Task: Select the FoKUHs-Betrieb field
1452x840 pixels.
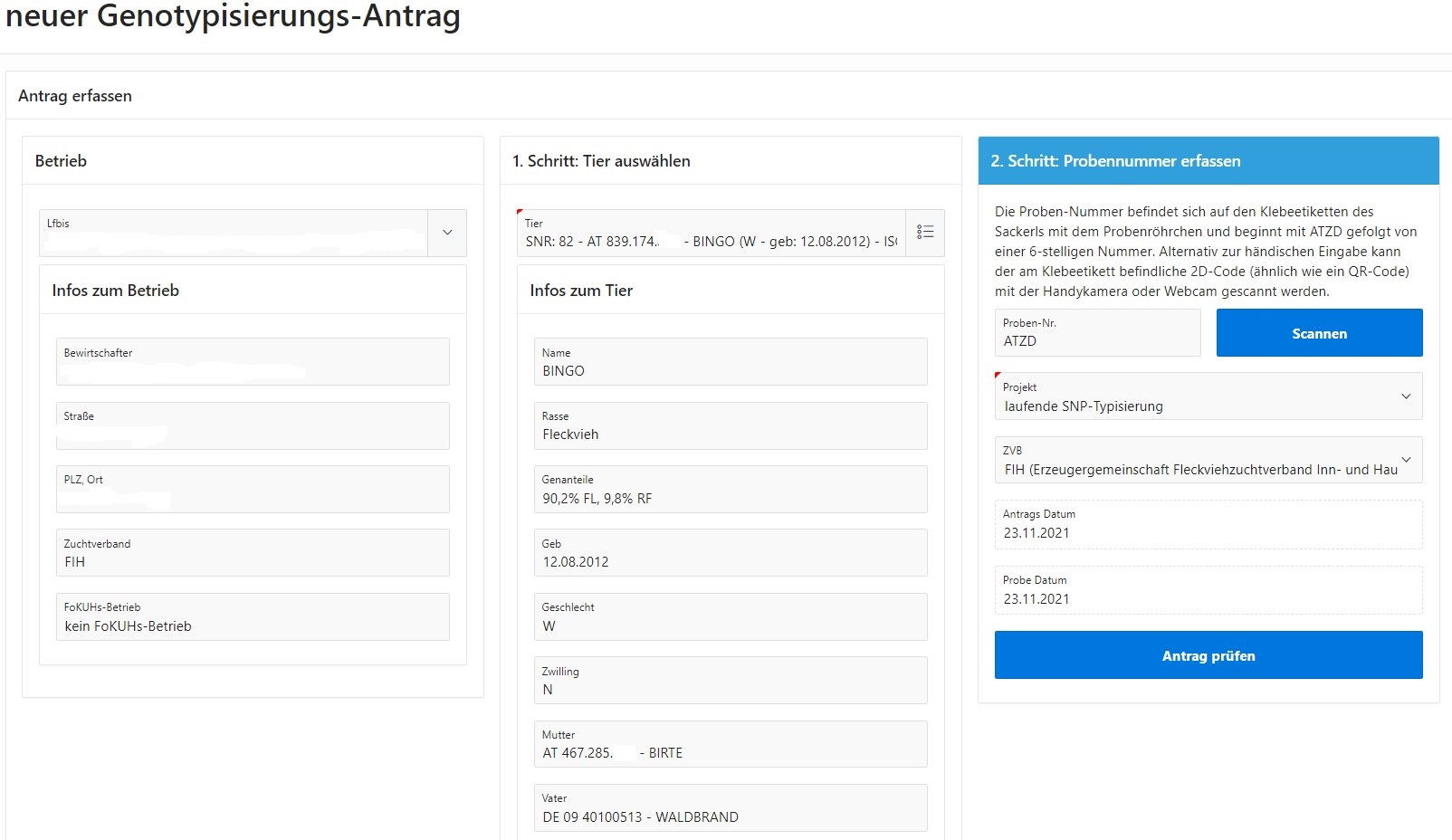Action: click(253, 617)
